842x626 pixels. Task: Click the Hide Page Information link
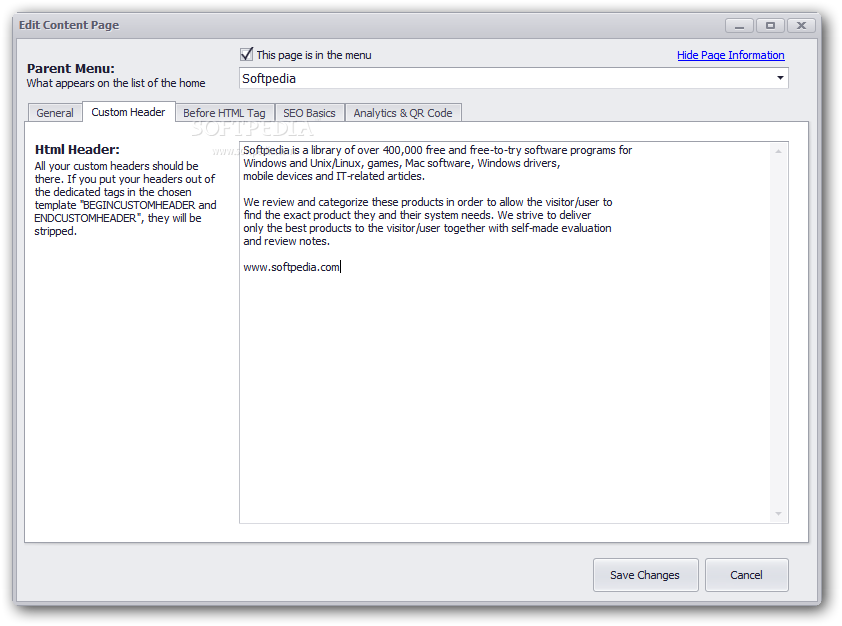(730, 55)
